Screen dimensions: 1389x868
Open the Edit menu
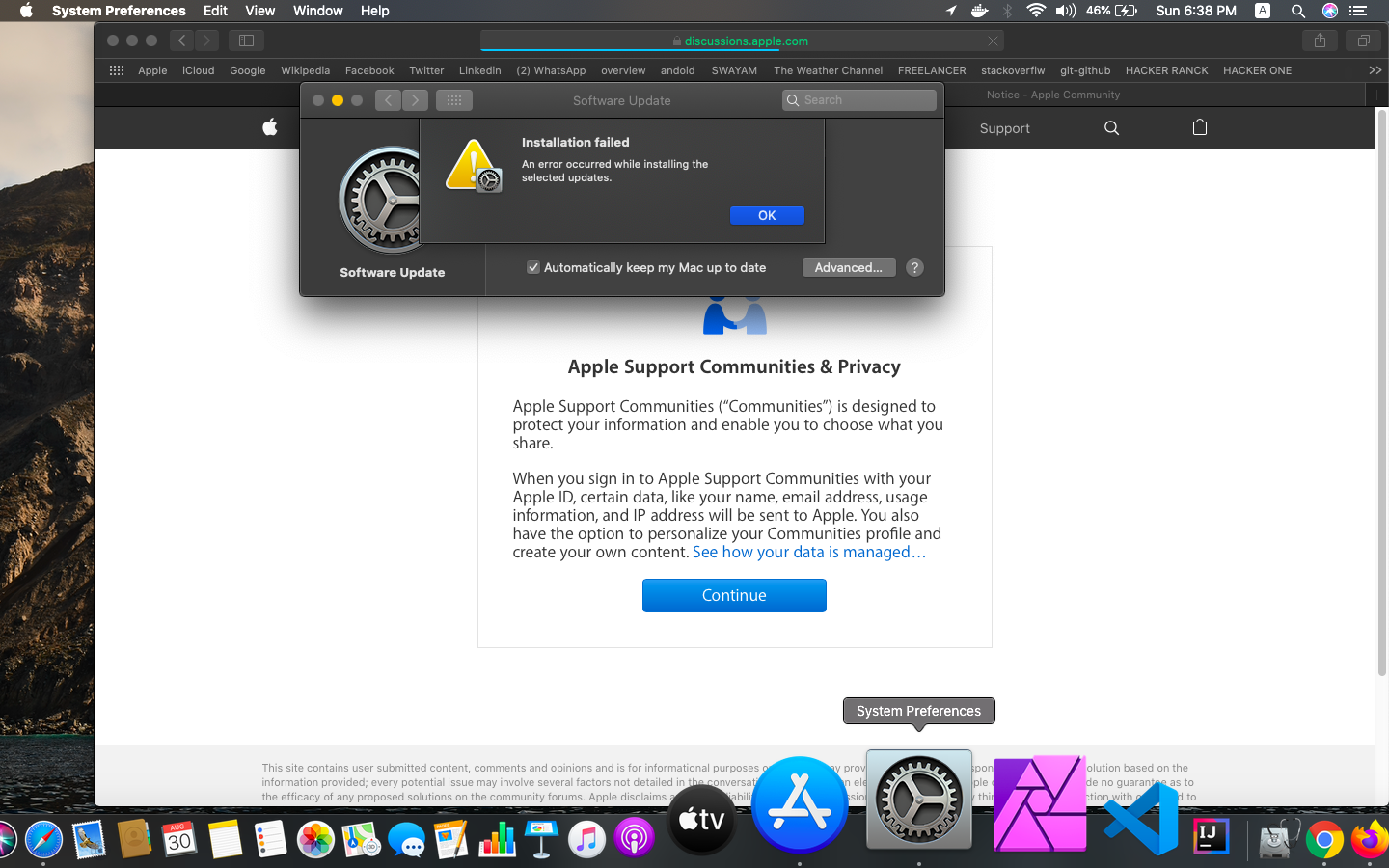[215, 11]
